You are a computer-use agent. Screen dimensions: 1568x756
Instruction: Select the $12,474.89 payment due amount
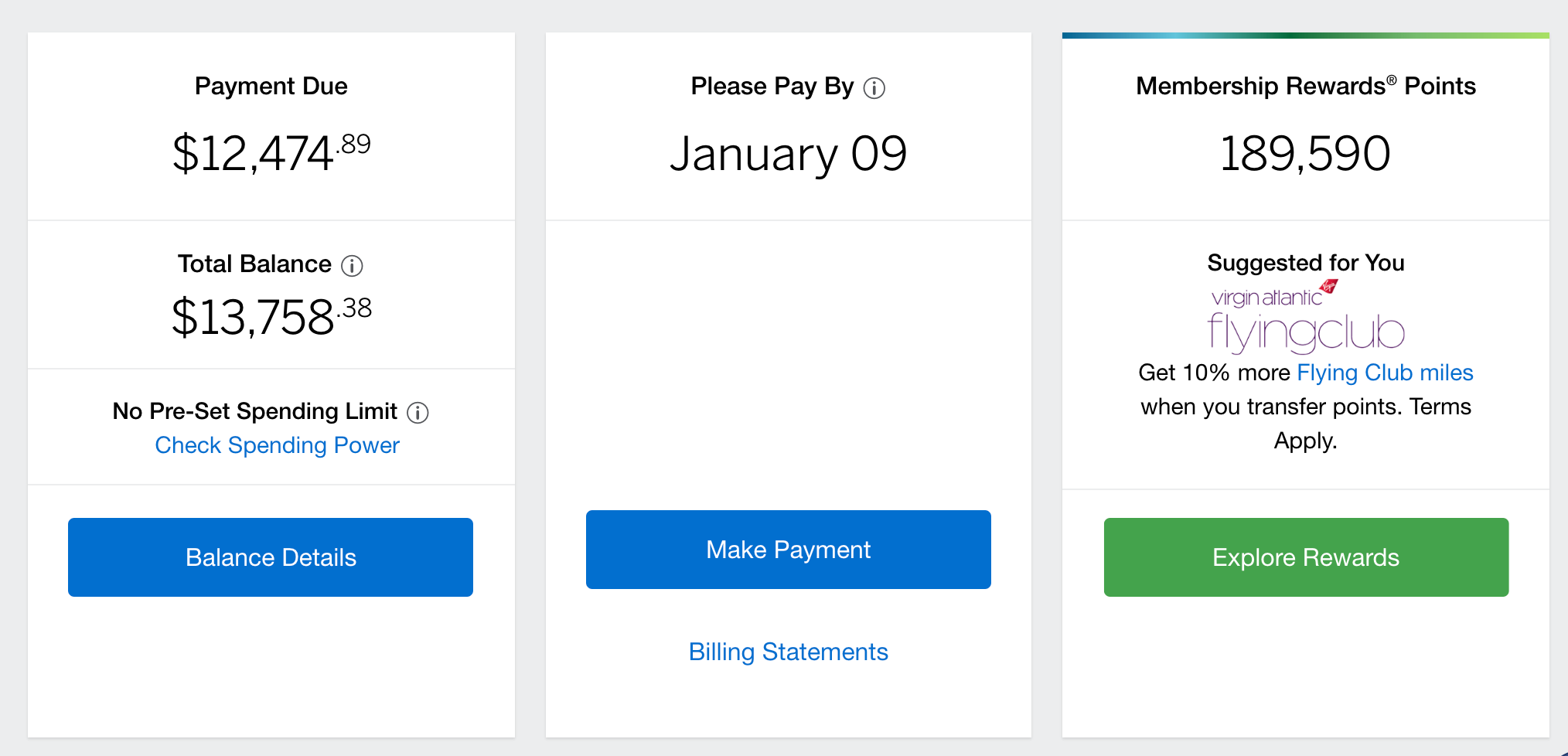271,153
